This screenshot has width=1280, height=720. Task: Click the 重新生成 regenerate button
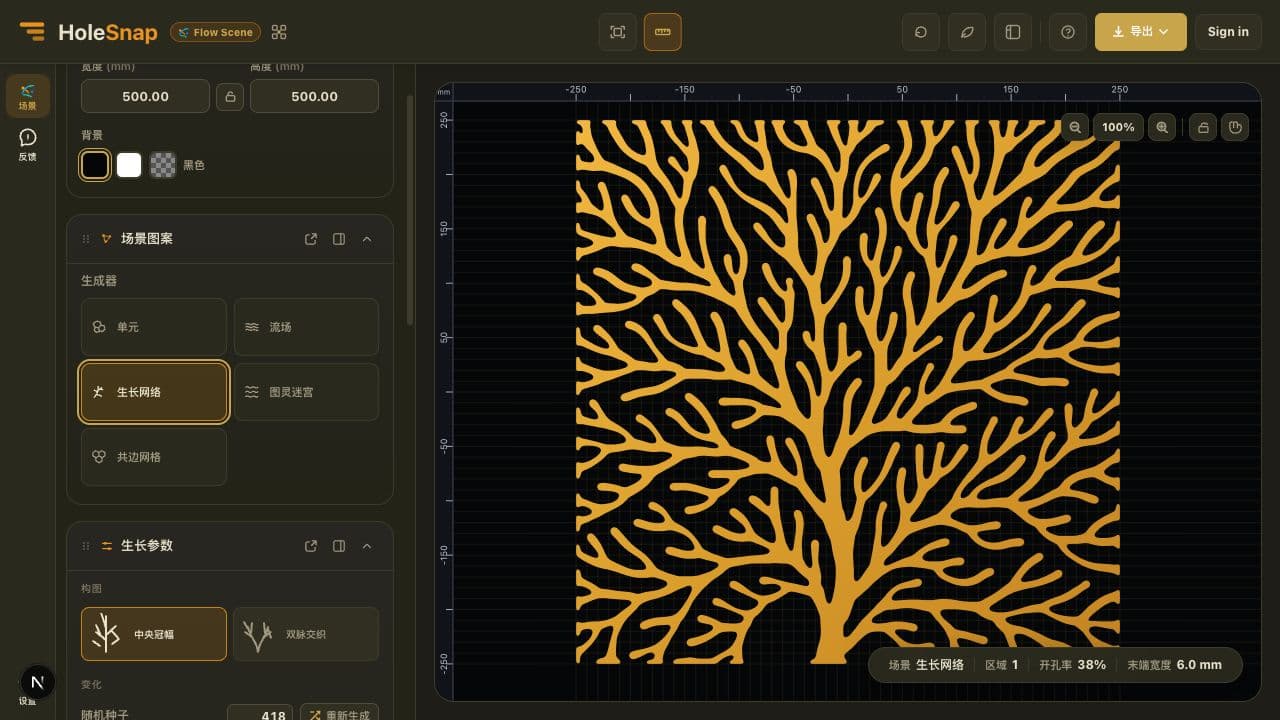pos(339,715)
